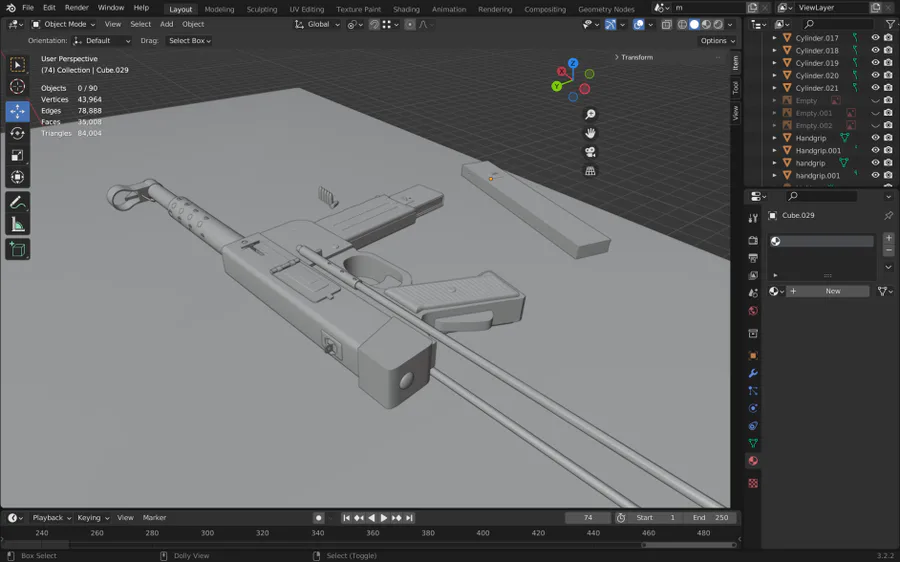This screenshot has width=900, height=562.
Task: Open the World properties tab
Action: [x=753, y=311]
